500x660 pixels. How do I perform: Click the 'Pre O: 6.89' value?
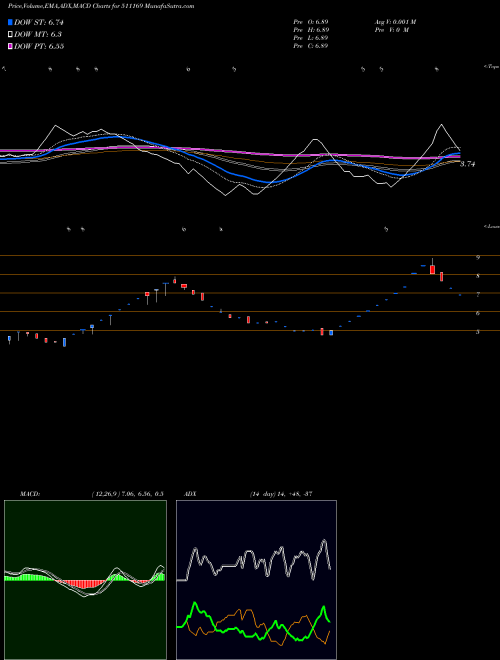click(x=311, y=22)
